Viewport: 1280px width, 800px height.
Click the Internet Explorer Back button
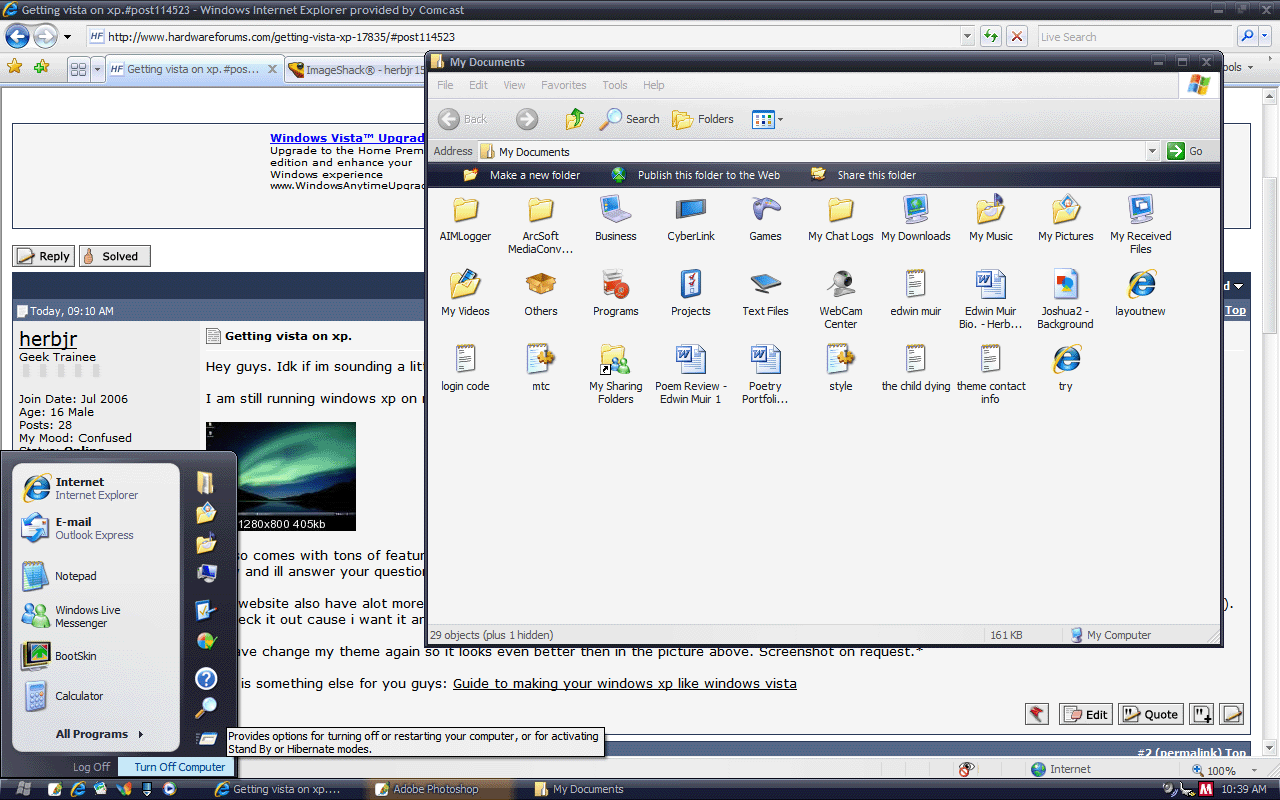tap(17, 36)
